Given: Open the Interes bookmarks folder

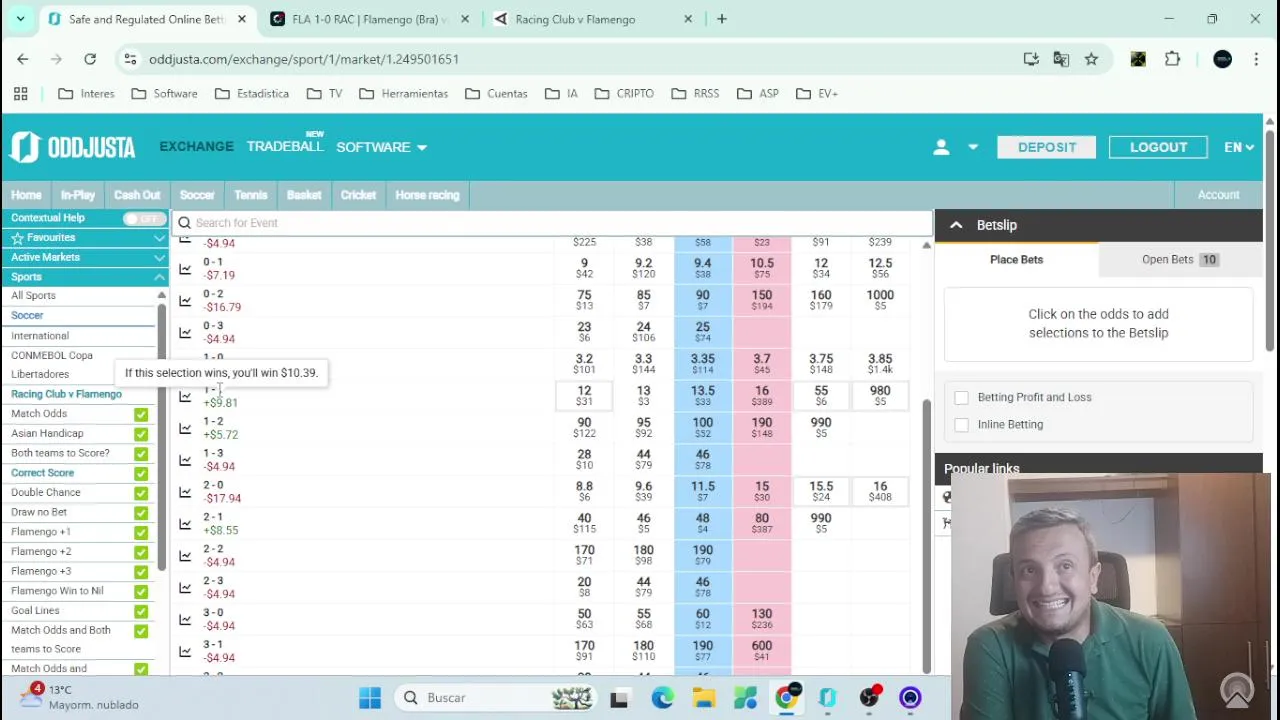Looking at the screenshot, I should 86,93.
